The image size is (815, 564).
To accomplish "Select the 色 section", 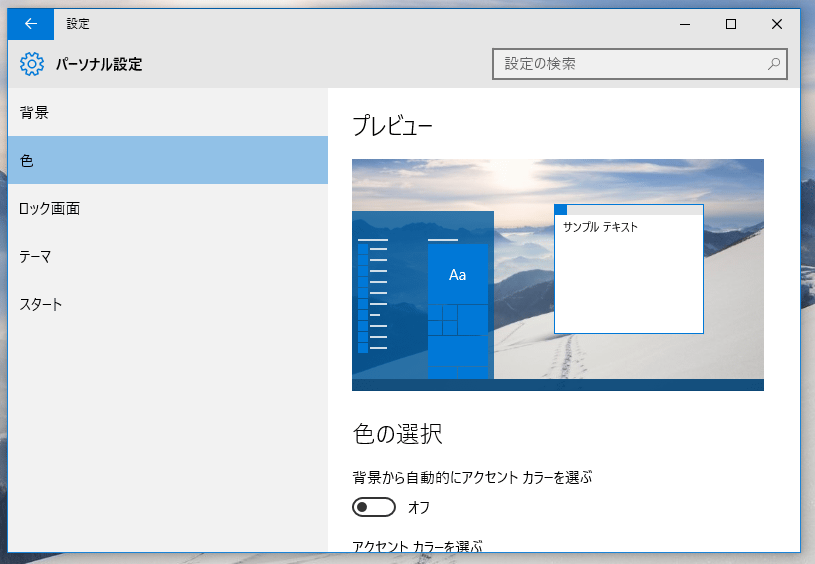I will (168, 160).
